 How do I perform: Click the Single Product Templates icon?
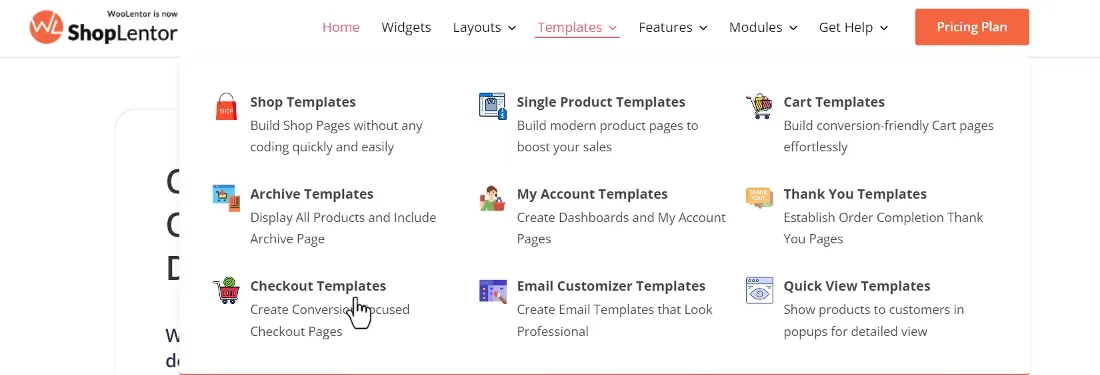[492, 107]
